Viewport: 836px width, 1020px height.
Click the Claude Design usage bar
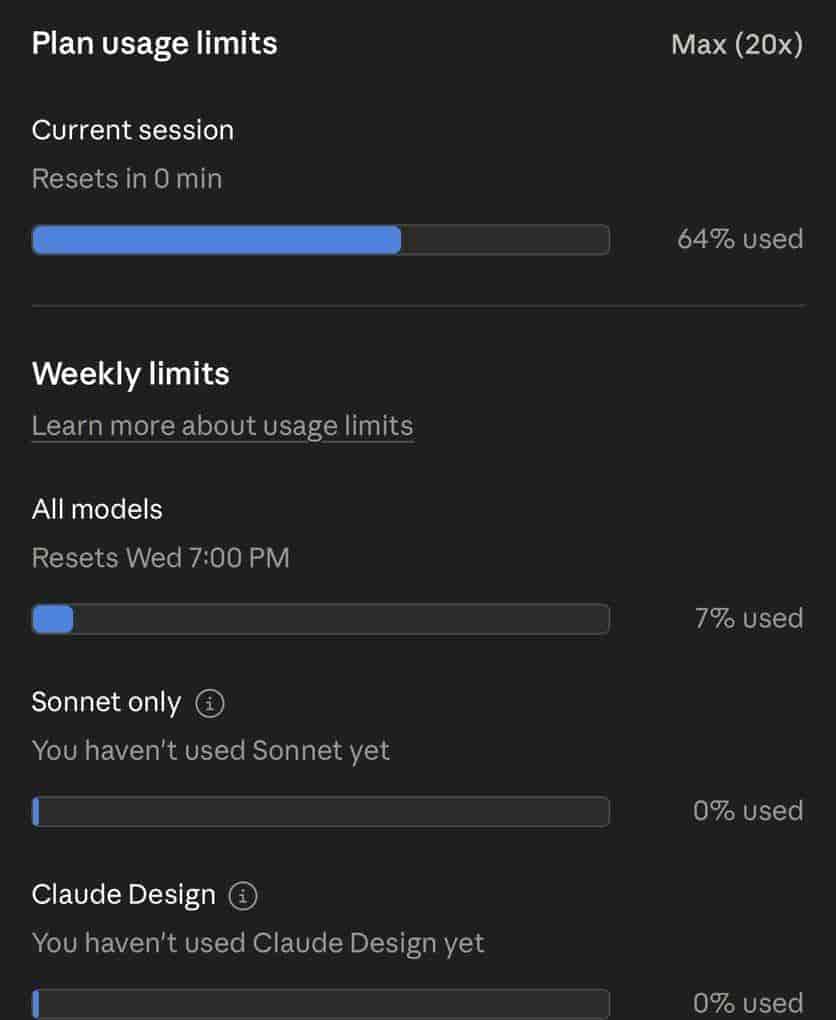click(x=320, y=1003)
